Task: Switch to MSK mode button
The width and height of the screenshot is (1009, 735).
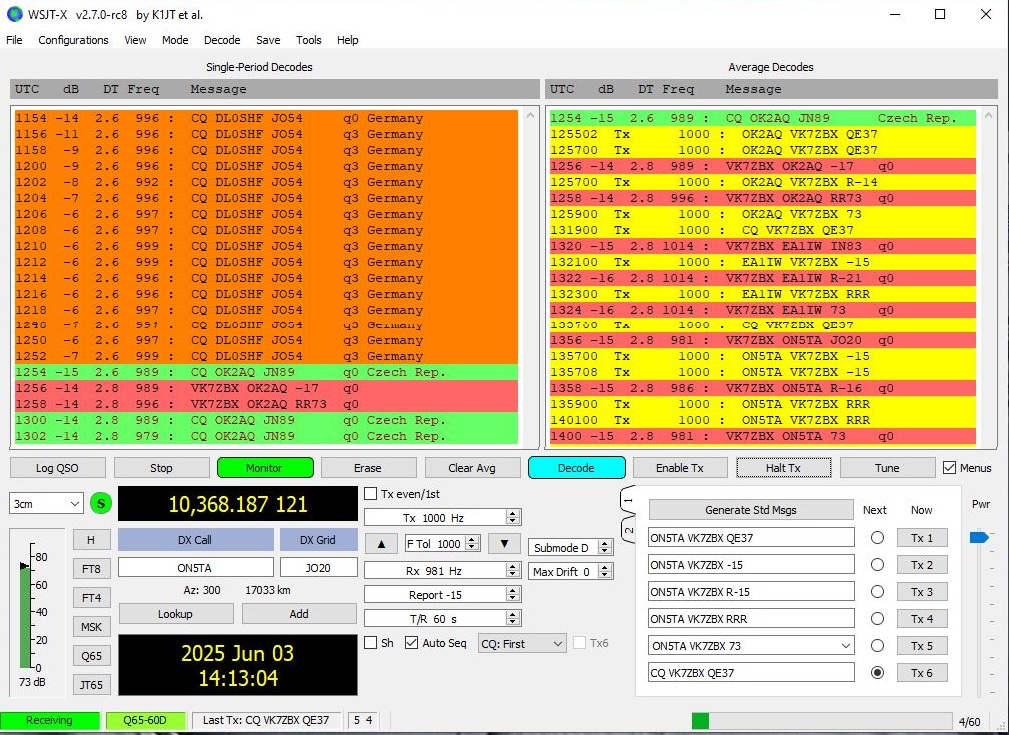Action: pos(91,627)
